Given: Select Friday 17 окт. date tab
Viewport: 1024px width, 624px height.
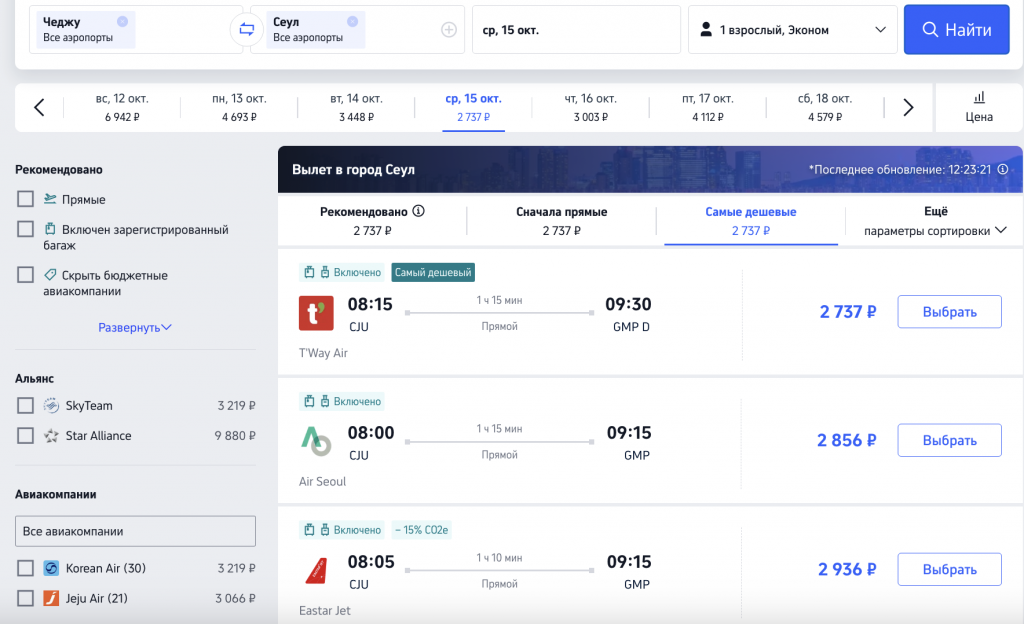Looking at the screenshot, I should (x=708, y=107).
